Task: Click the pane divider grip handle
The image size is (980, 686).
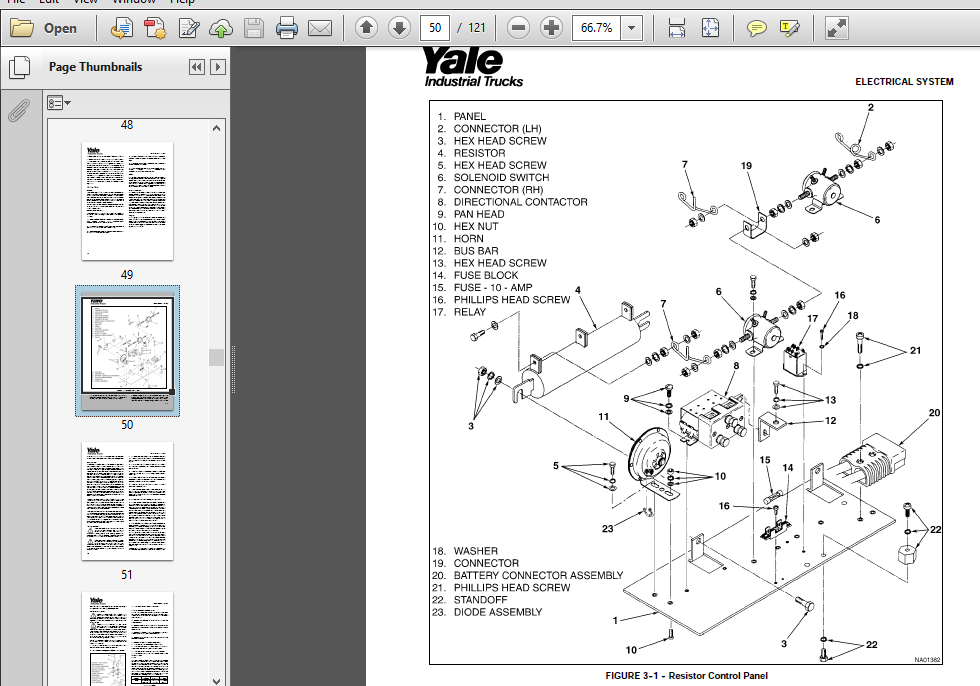Action: (233, 369)
